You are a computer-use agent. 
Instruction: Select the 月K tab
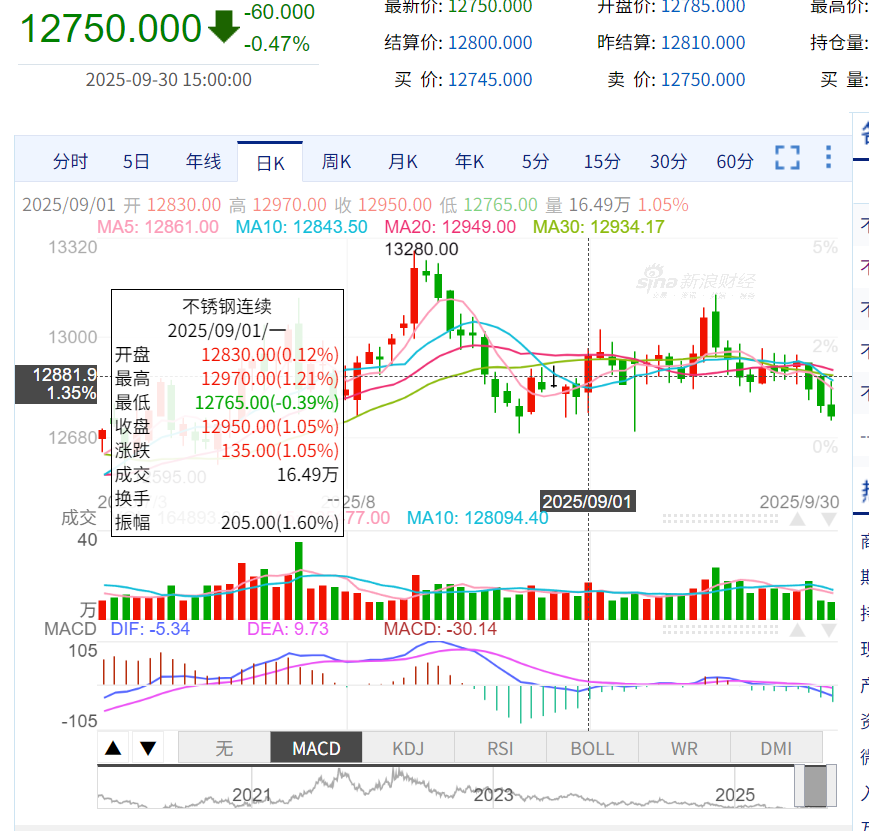(x=403, y=162)
